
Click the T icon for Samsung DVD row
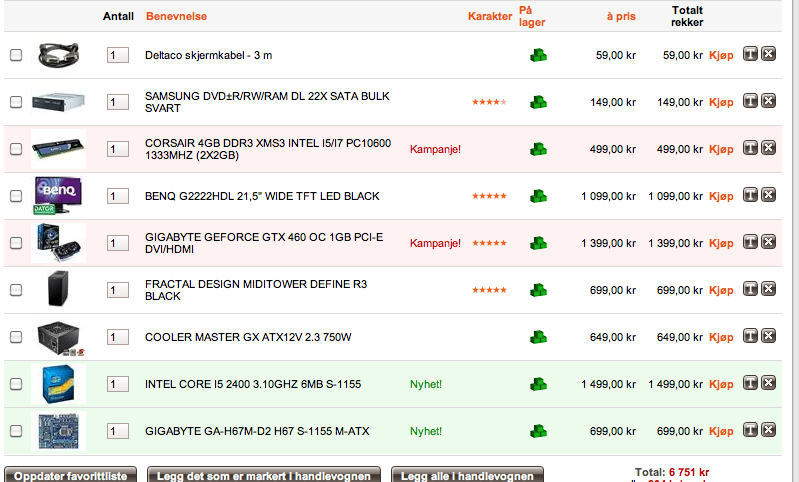(x=750, y=100)
